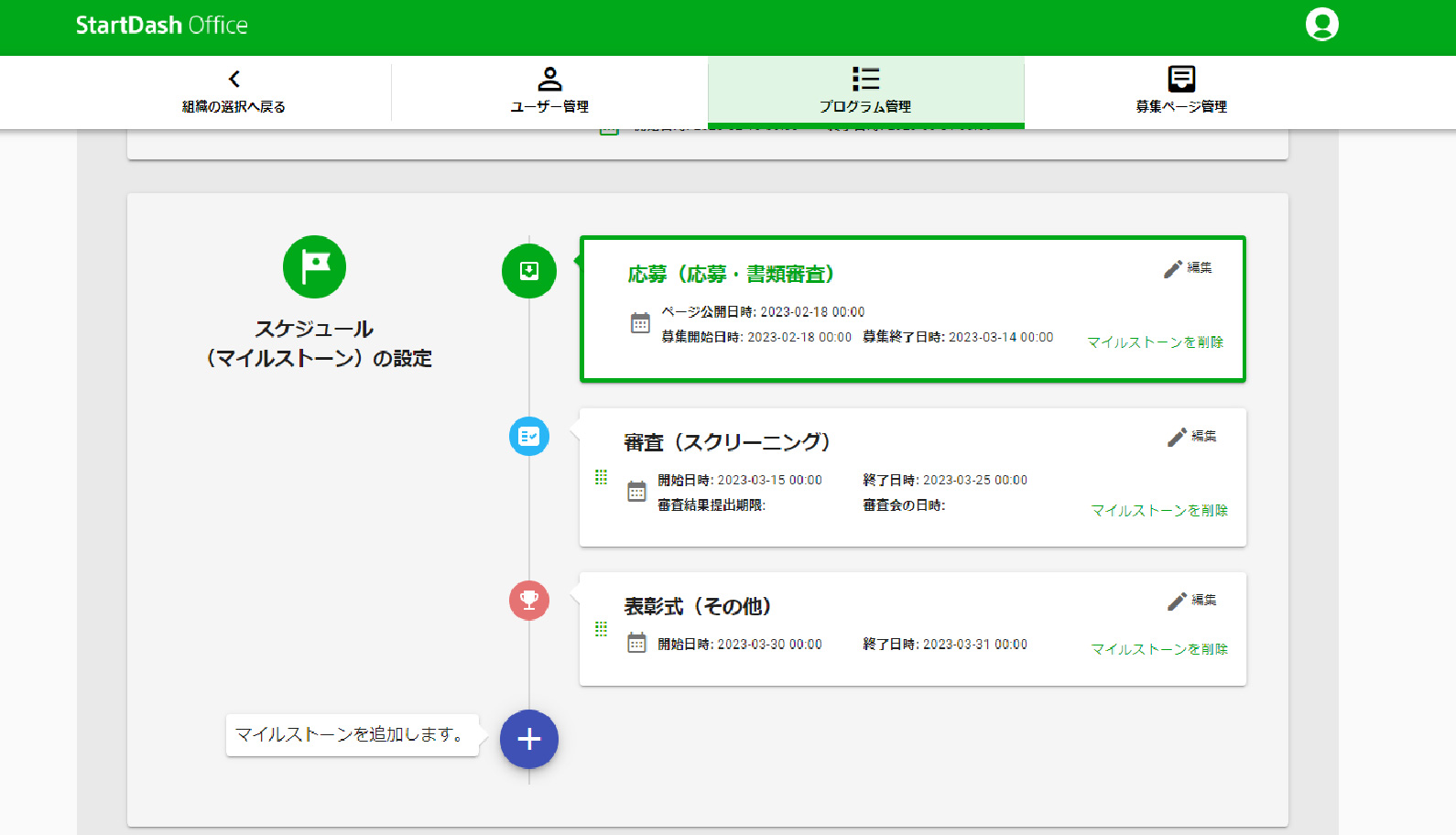Select the blue 審査 screening timeline marker
This screenshot has width=1456, height=835.
coord(529,436)
